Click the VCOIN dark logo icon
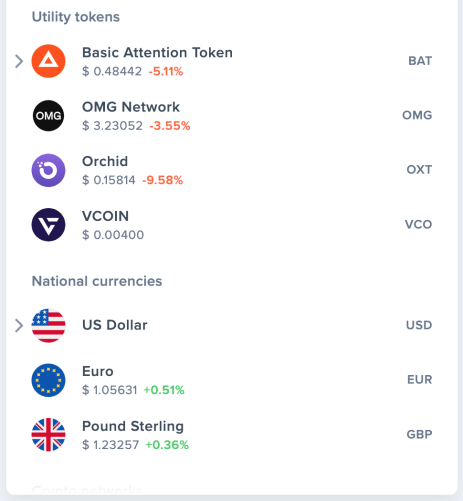Screen dimensions: 463x501 coord(48,225)
